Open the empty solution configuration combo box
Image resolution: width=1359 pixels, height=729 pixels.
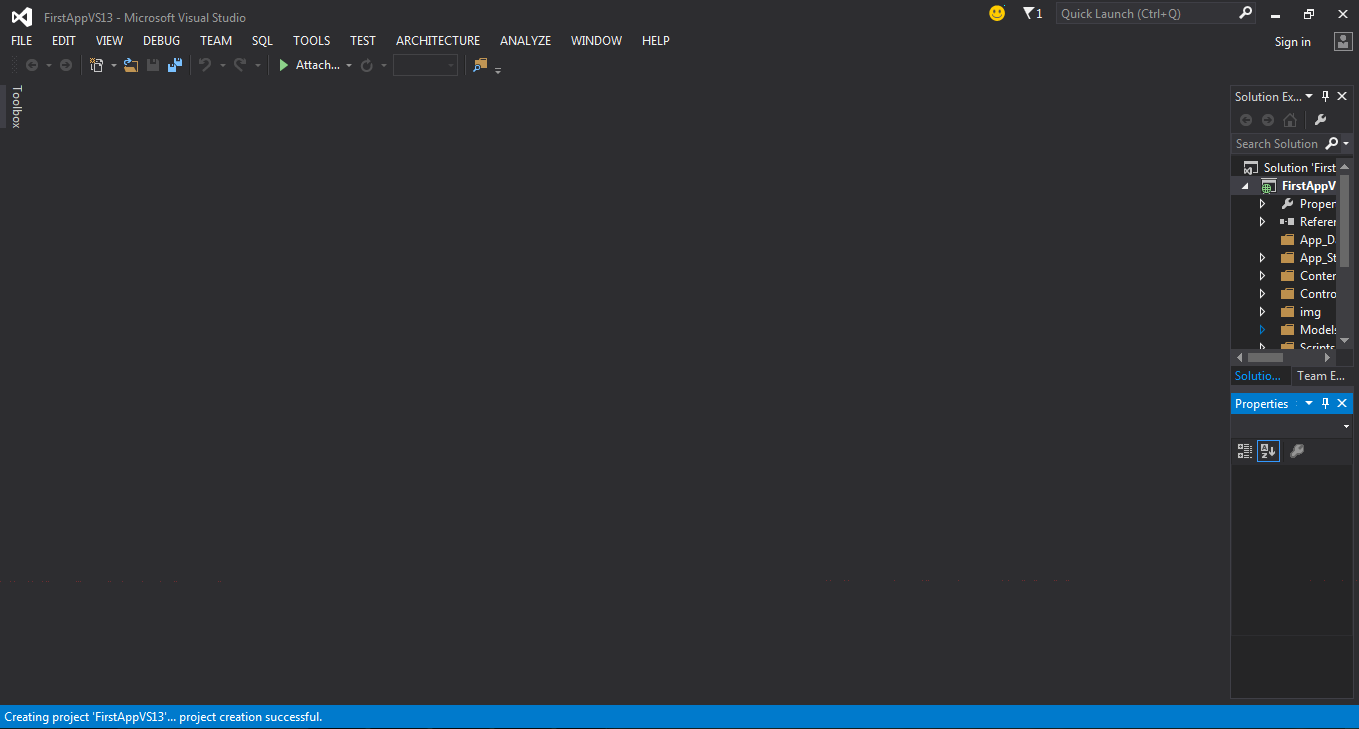coord(425,65)
